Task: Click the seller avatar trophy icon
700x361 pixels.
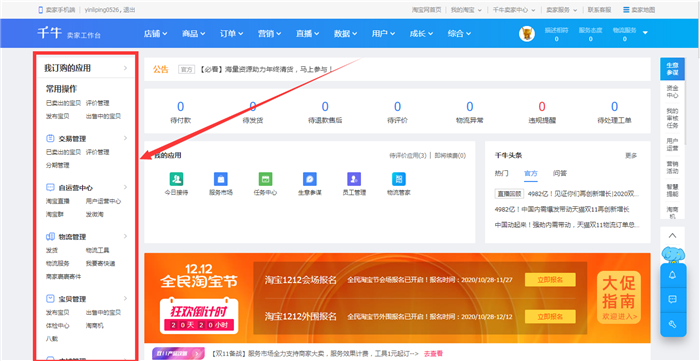Action: (527, 33)
